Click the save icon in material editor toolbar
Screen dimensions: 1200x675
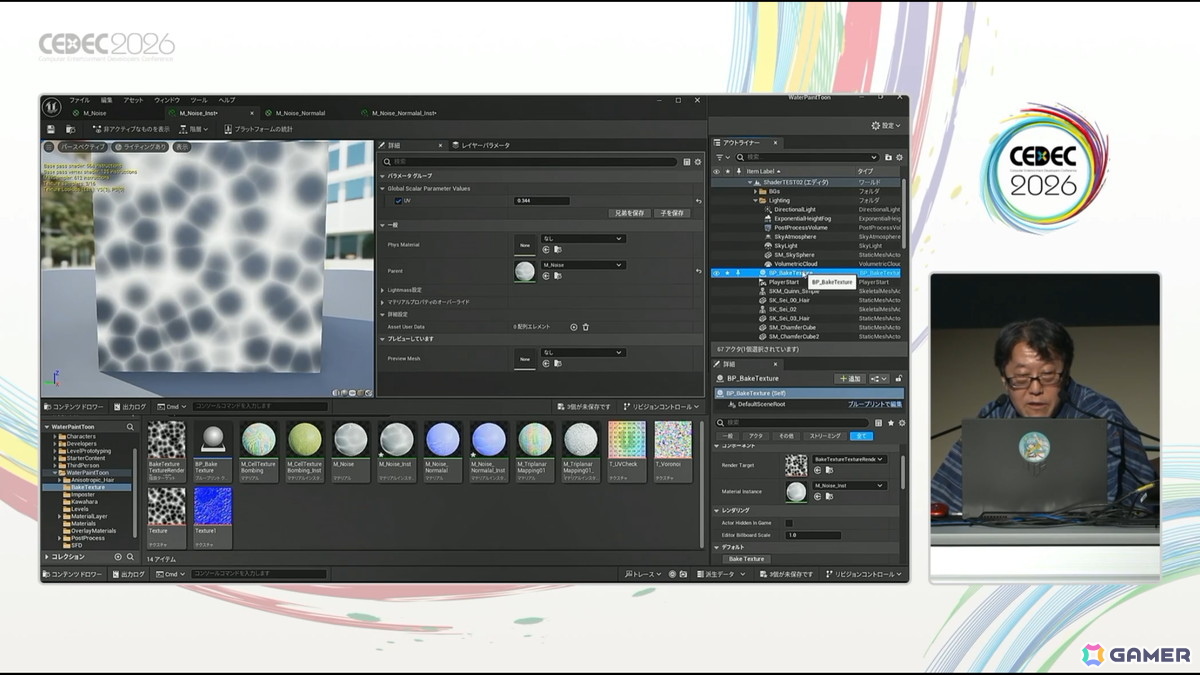click(51, 129)
